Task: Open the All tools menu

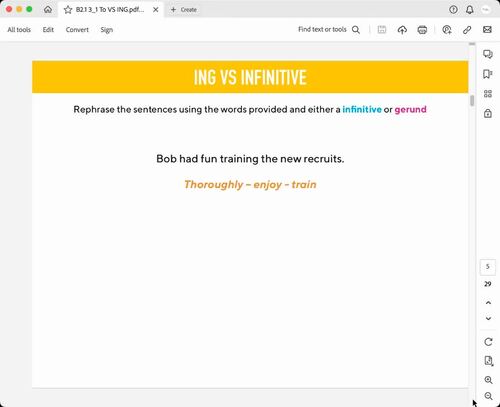Action: [x=19, y=30]
